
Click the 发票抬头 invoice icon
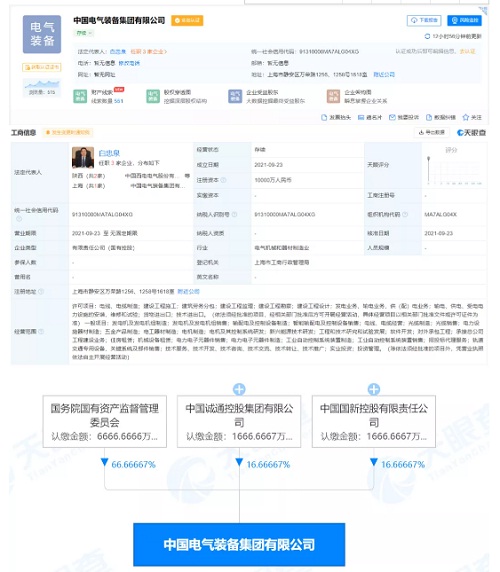[x=324, y=117]
